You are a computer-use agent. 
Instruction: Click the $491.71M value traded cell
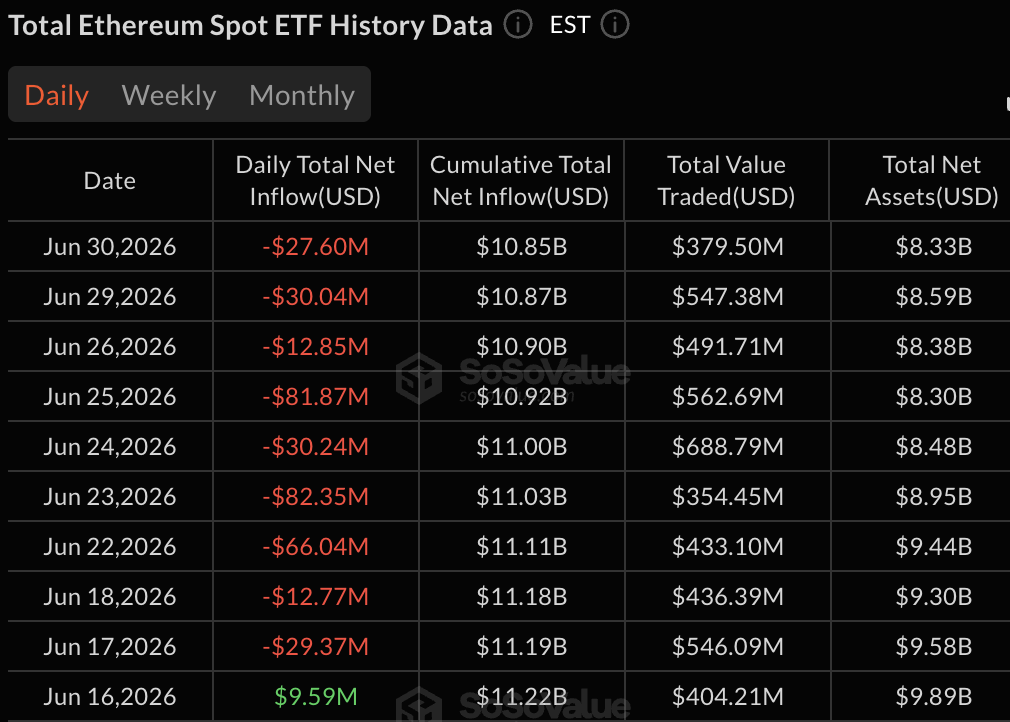(728, 347)
